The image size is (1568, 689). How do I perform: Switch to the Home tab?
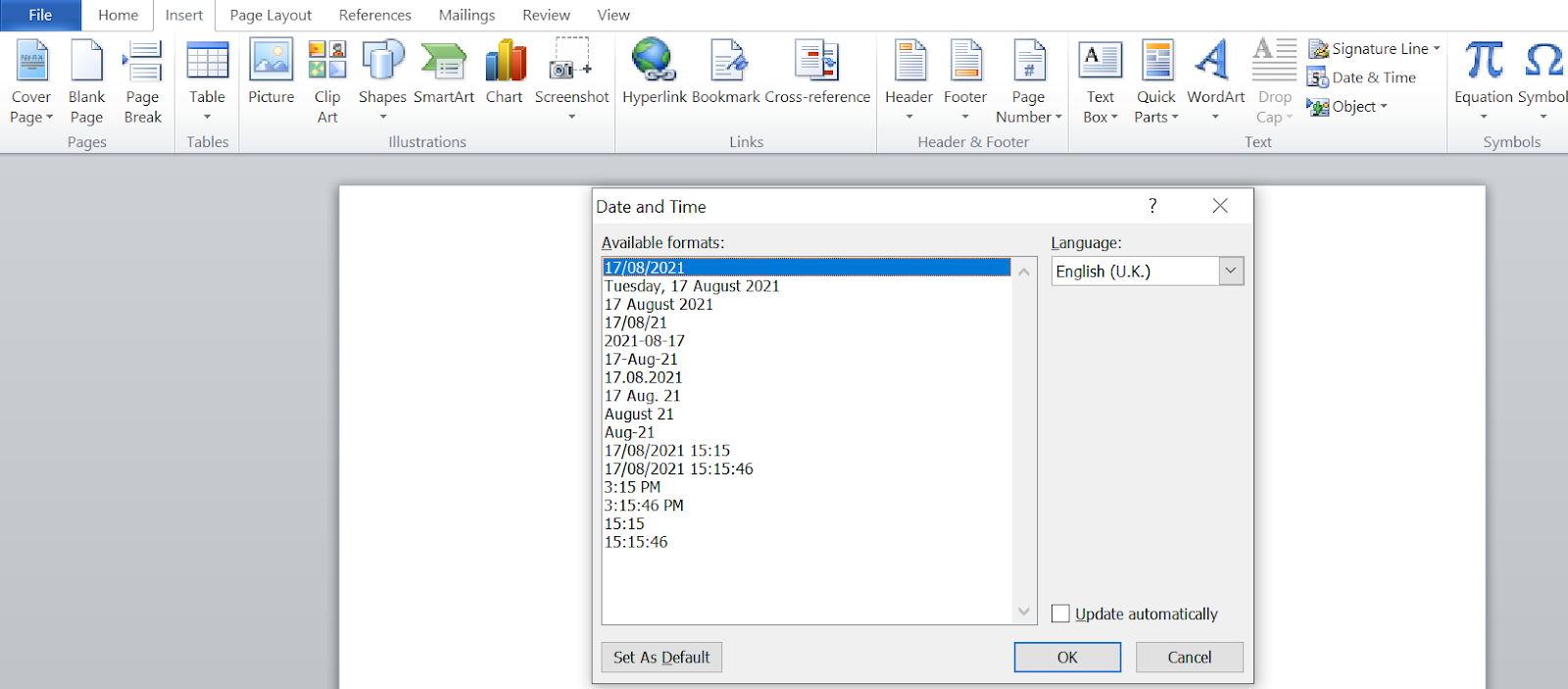click(x=119, y=15)
